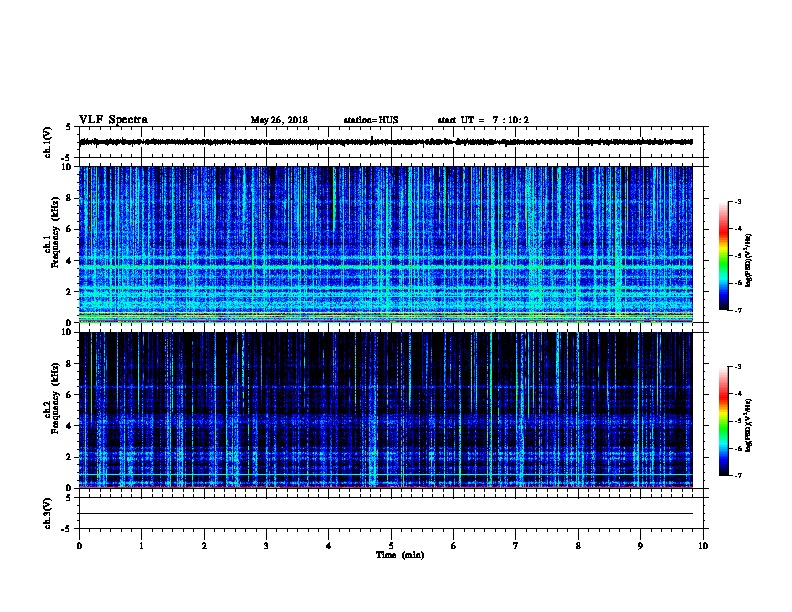Click the 'ch.1(V)' waveform axis label

click(48, 142)
